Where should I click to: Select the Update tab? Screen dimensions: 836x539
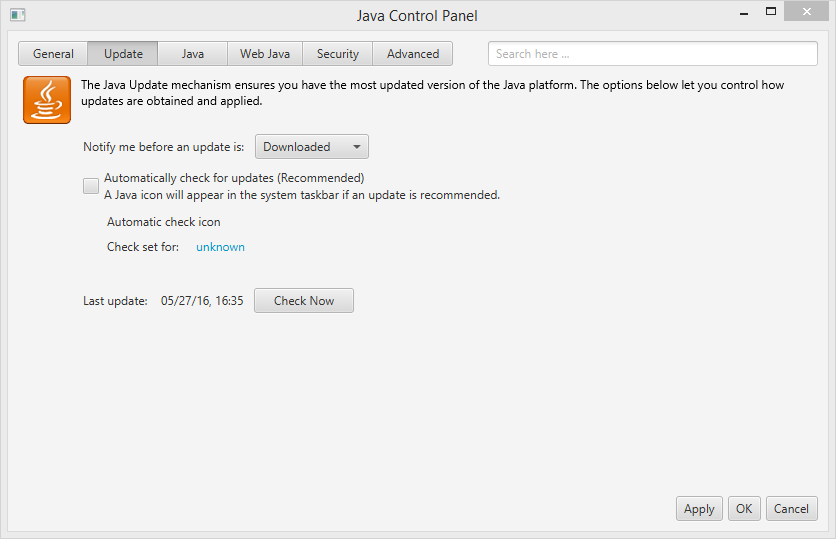(123, 54)
